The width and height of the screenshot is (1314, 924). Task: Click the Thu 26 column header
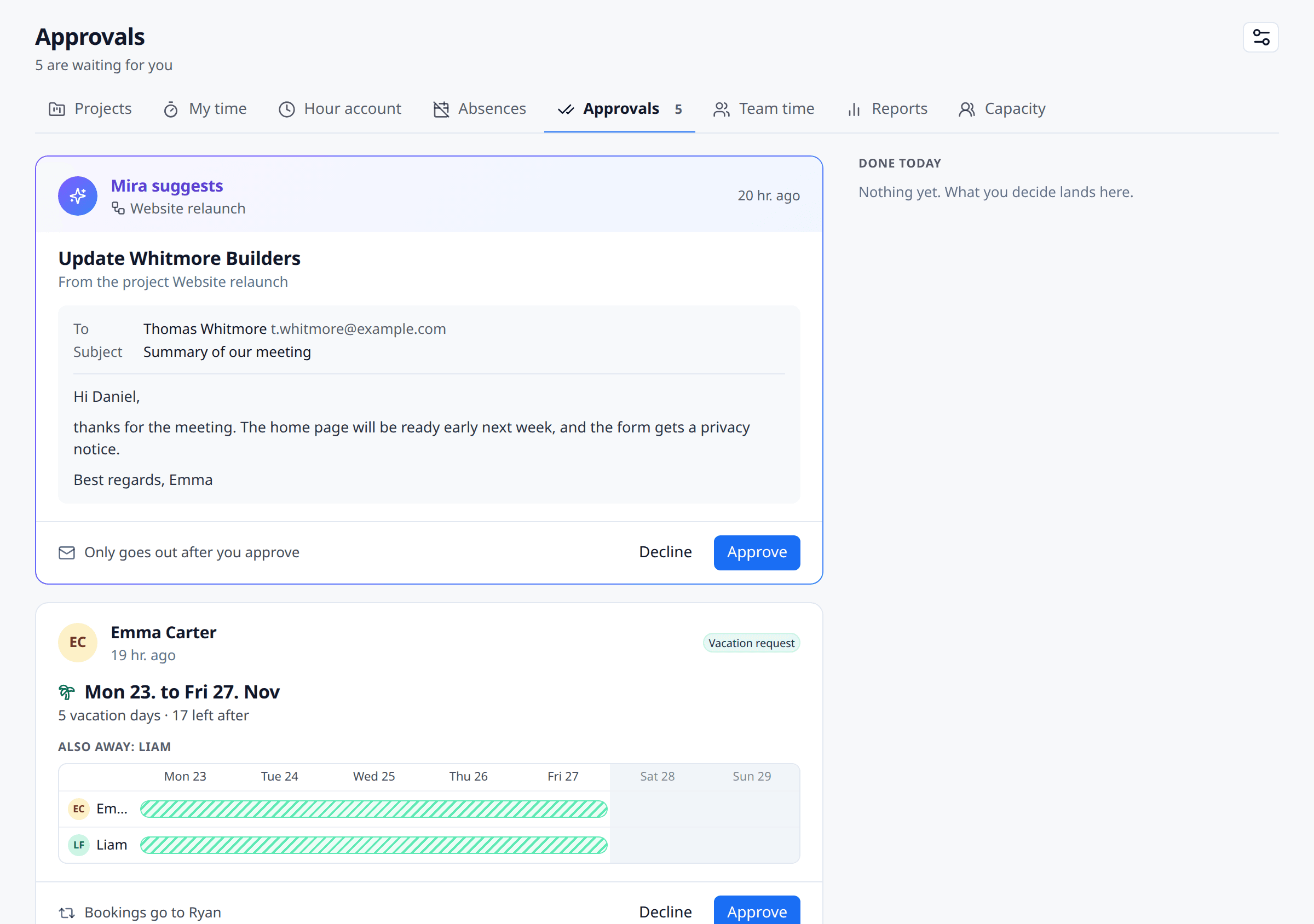(x=468, y=776)
